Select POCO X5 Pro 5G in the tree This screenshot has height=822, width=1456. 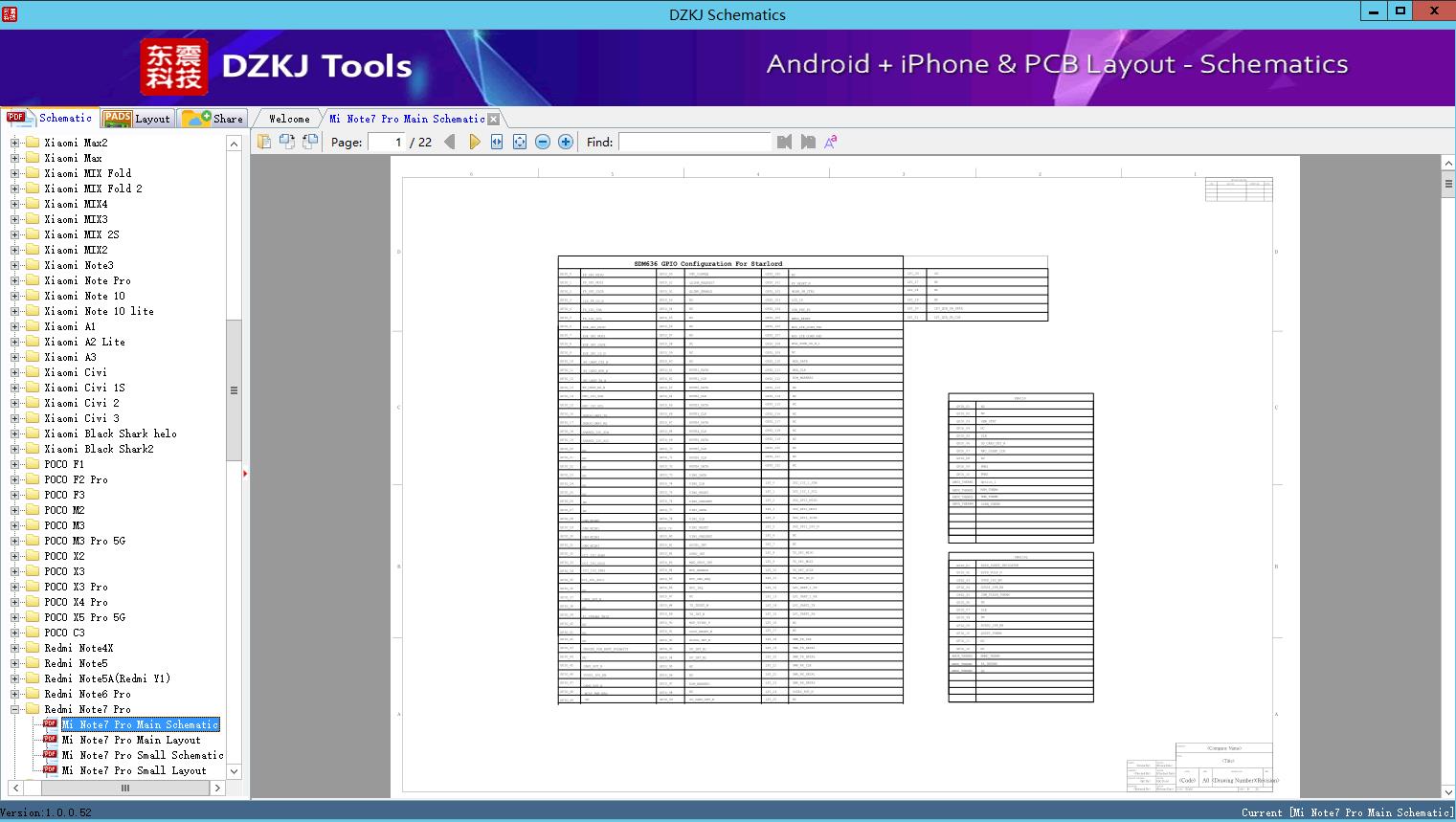[84, 617]
